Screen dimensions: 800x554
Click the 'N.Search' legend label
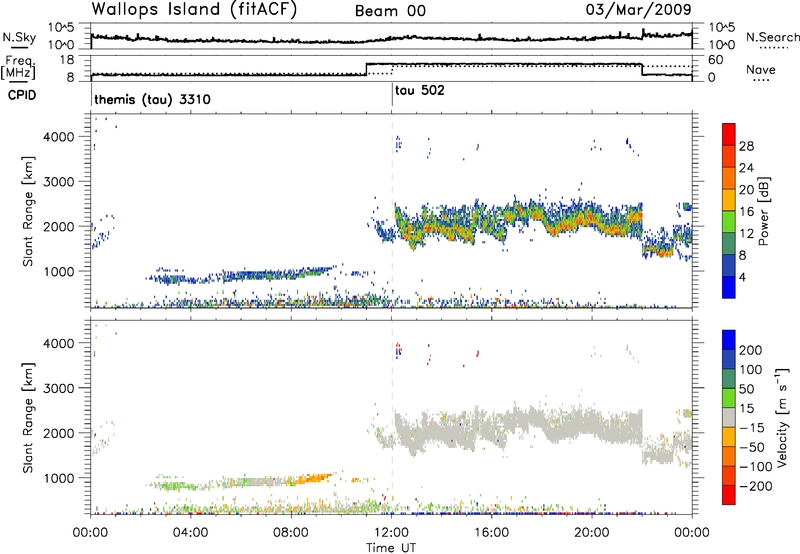[773, 37]
